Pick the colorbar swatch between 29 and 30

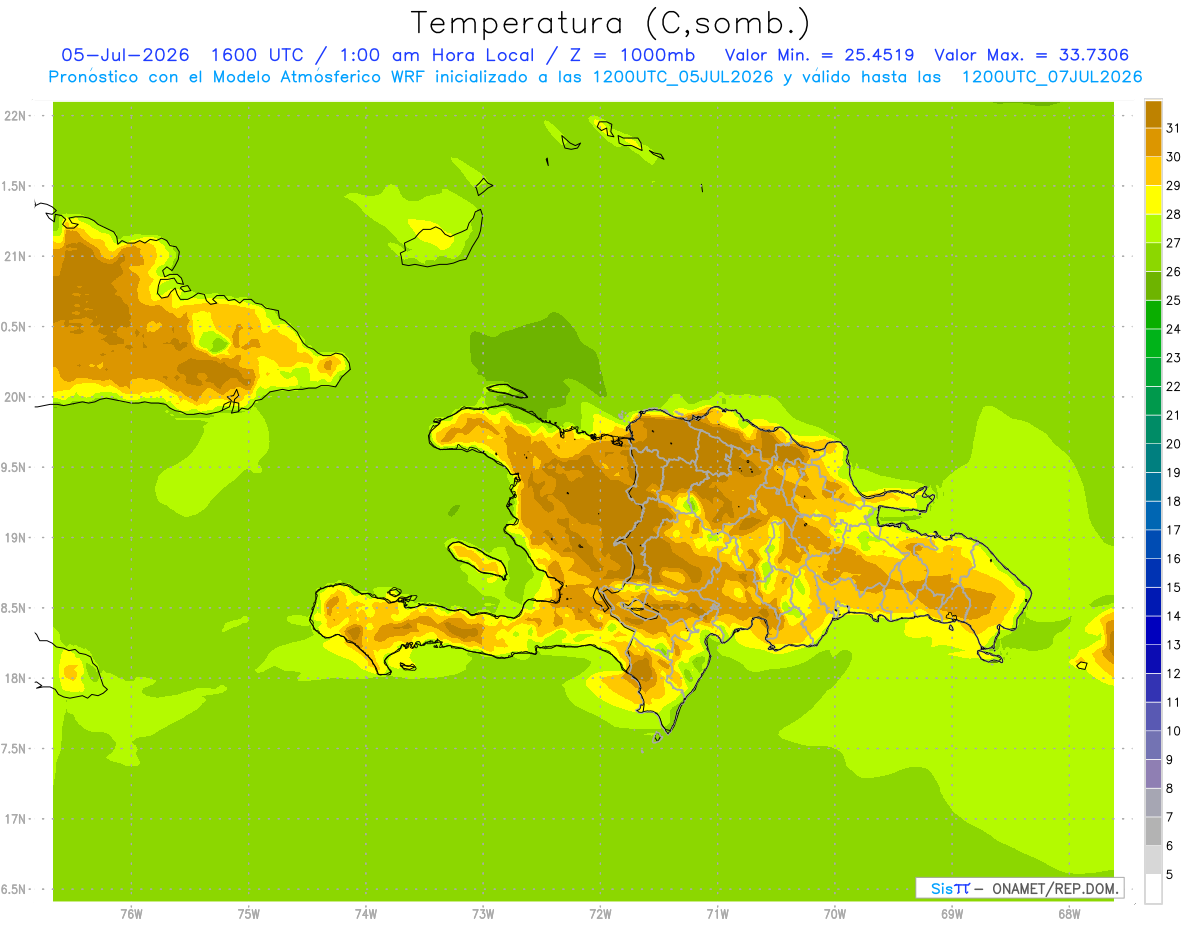1153,171
